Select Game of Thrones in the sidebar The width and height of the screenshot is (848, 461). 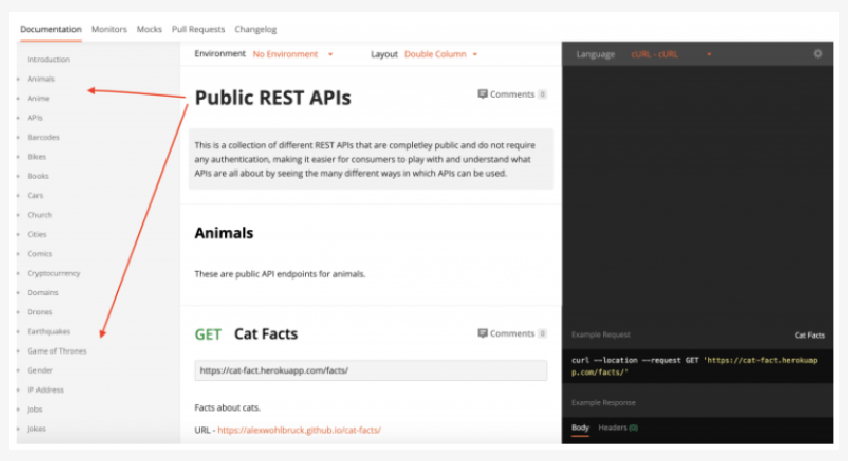pos(56,351)
